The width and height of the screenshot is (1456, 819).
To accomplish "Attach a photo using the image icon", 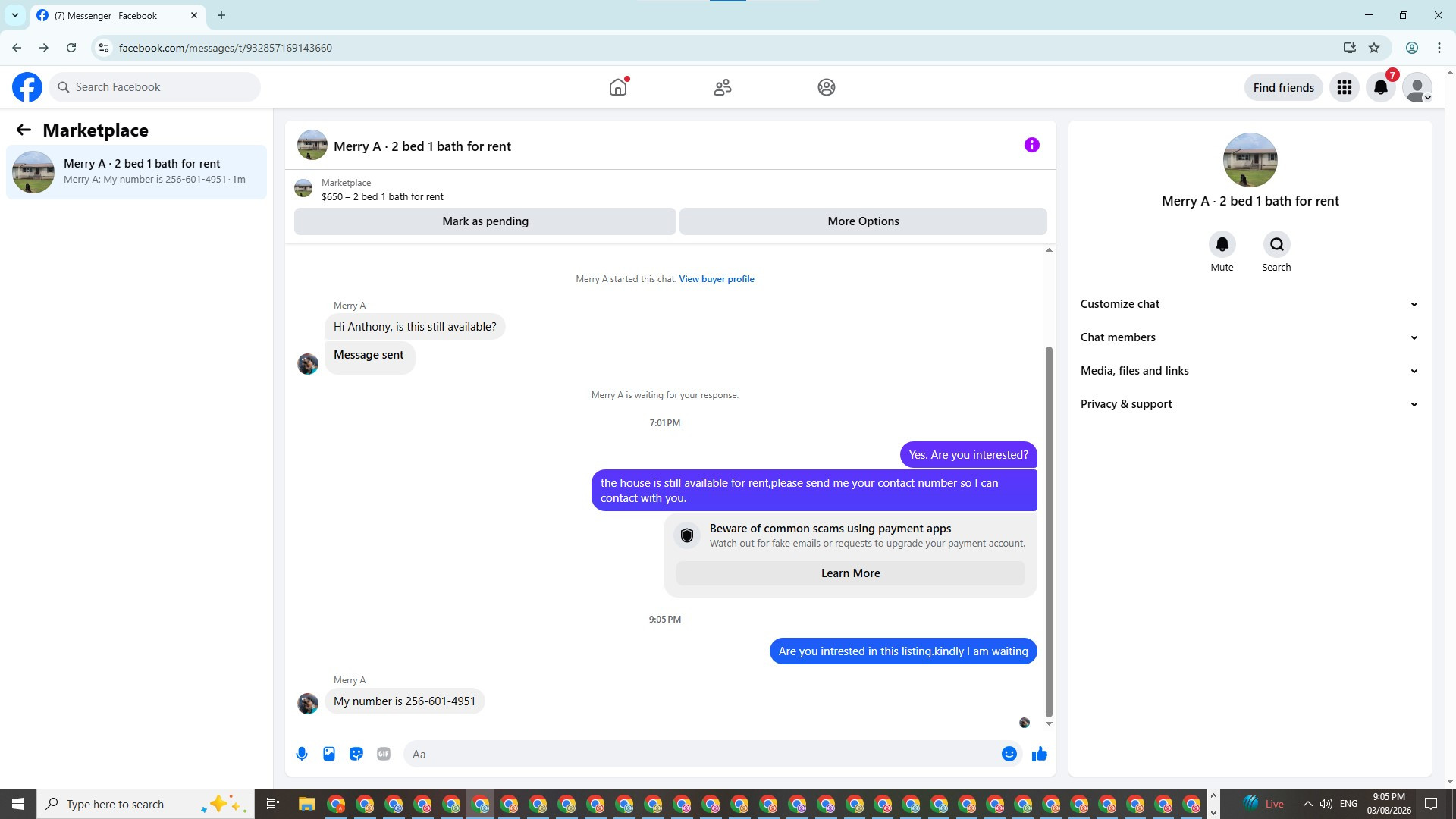I will [329, 754].
